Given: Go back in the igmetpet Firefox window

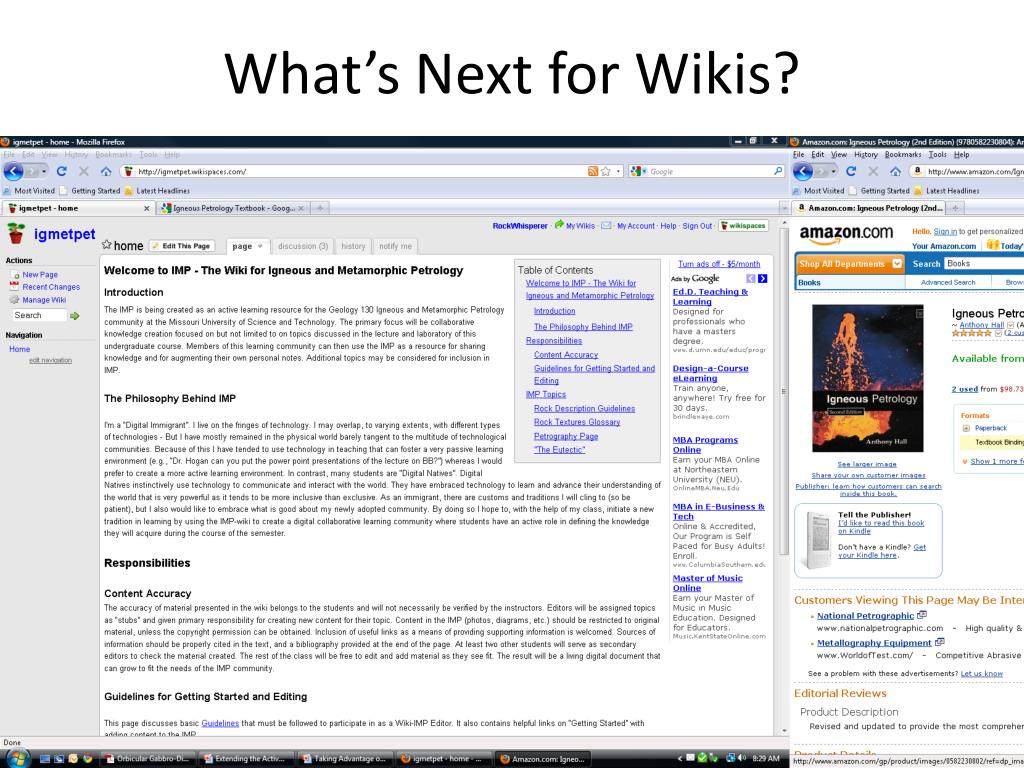Looking at the screenshot, I should coord(14,171).
